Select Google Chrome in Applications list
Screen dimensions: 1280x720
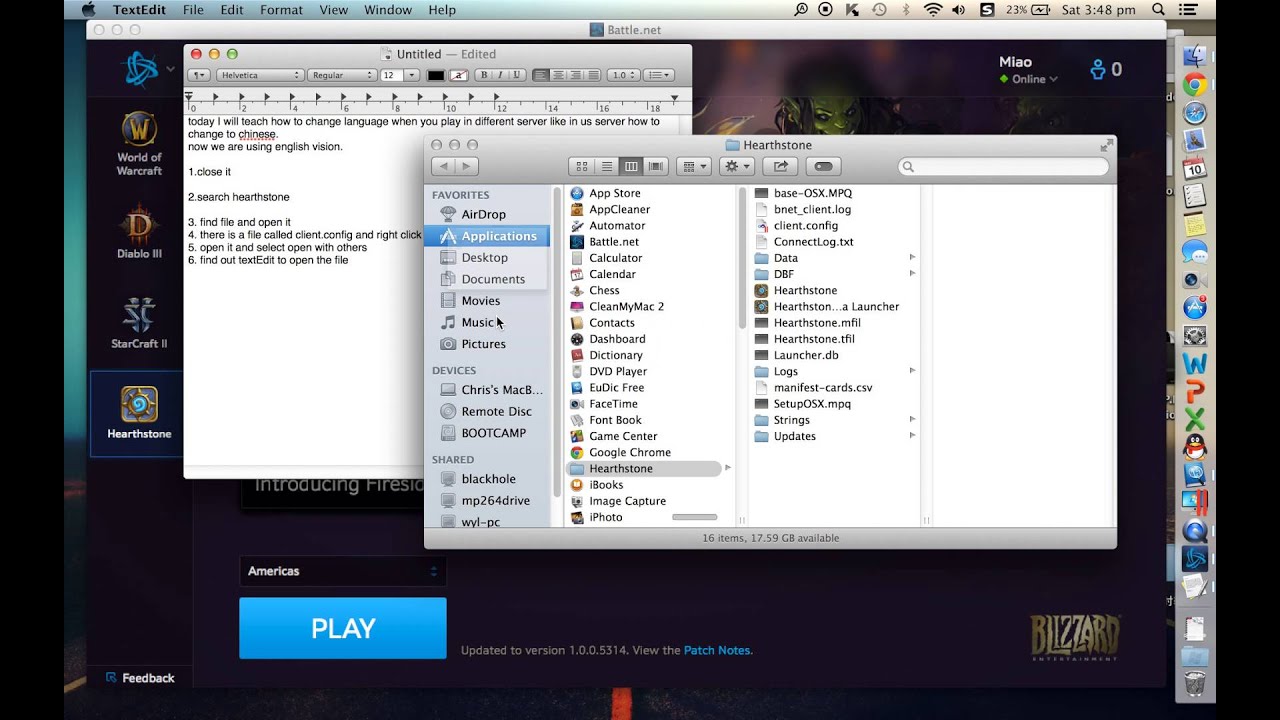click(629, 452)
